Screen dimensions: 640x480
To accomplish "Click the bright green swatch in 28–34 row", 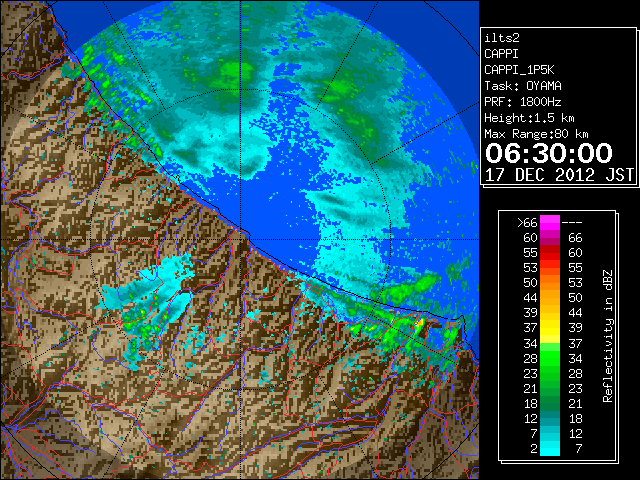I will click(x=550, y=358).
